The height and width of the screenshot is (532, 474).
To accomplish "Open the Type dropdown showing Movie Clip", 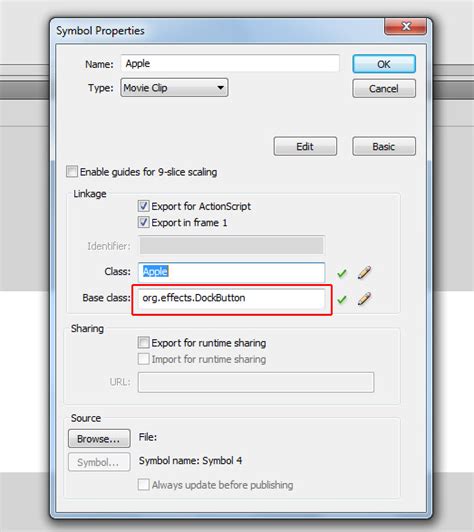I will [x=174, y=88].
